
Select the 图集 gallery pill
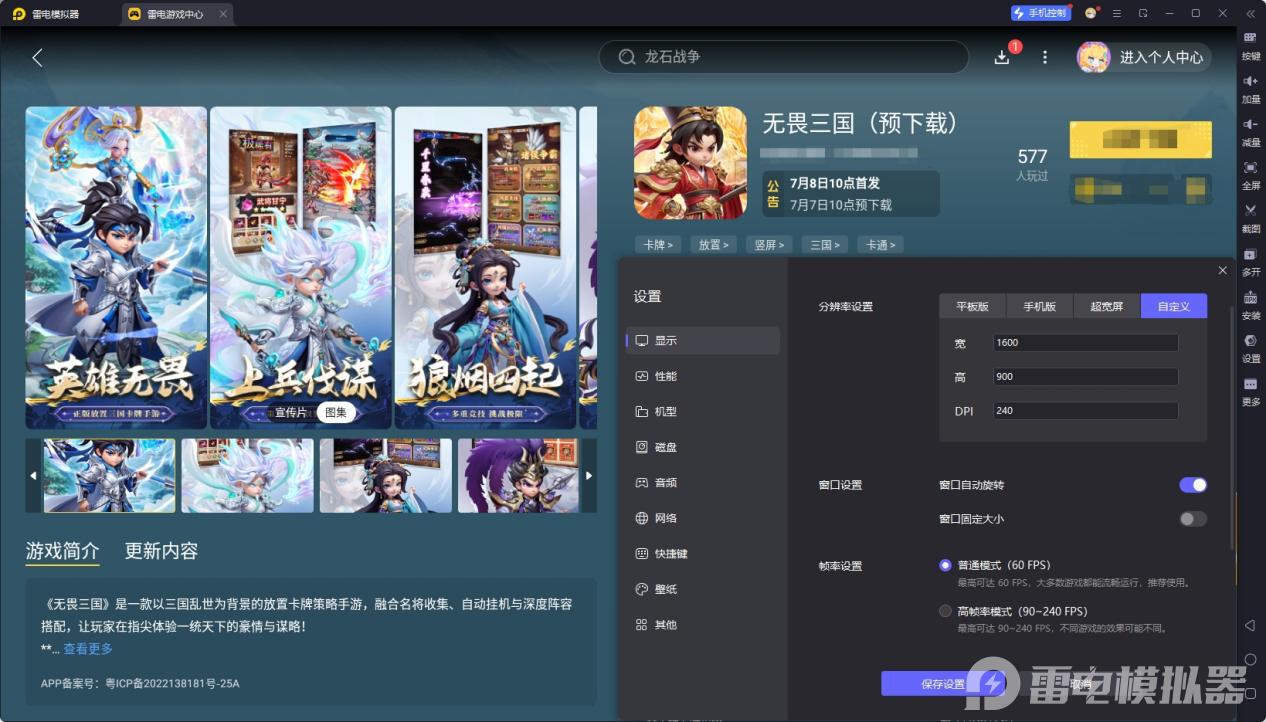coord(336,412)
